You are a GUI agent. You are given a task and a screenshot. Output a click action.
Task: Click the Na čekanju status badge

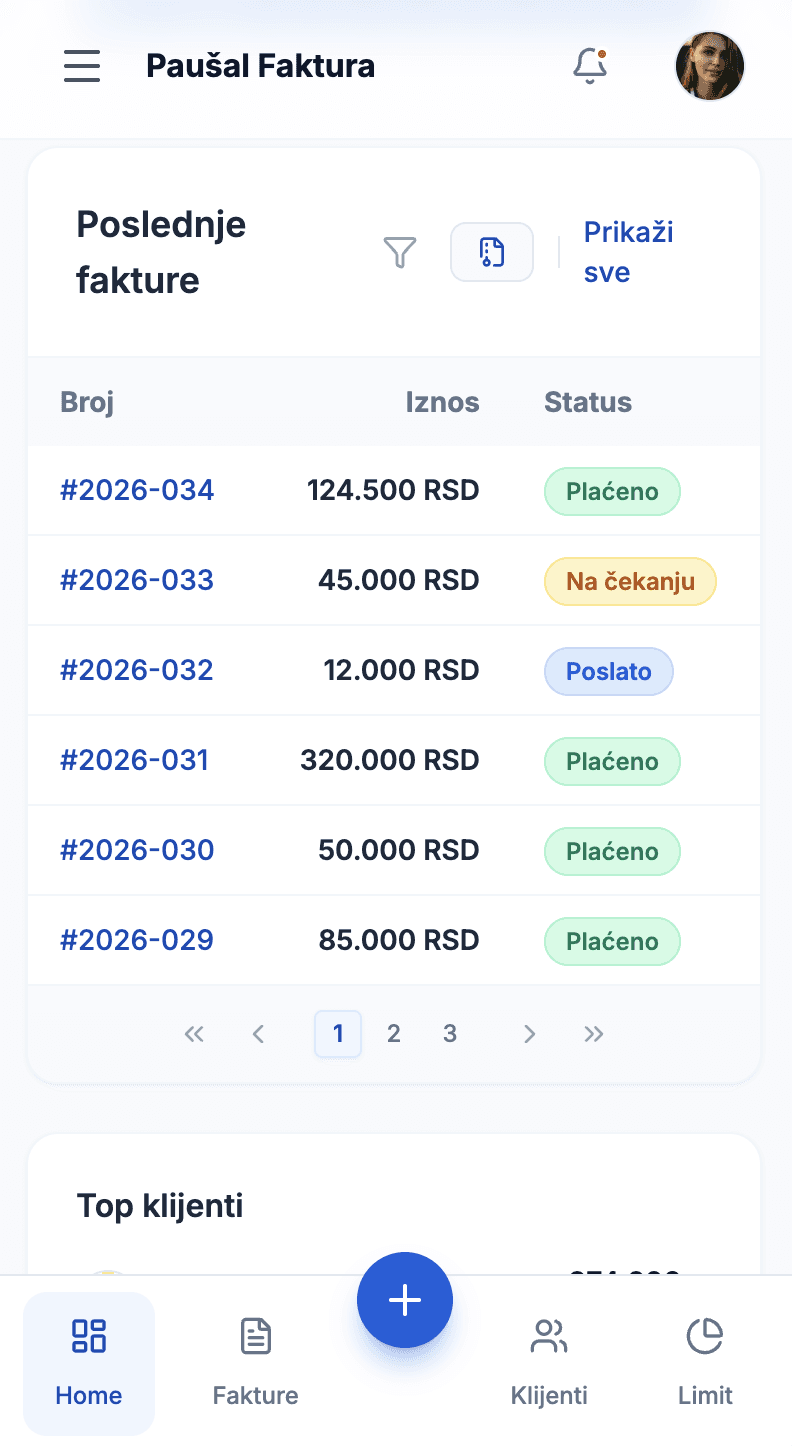pyautogui.click(x=630, y=581)
